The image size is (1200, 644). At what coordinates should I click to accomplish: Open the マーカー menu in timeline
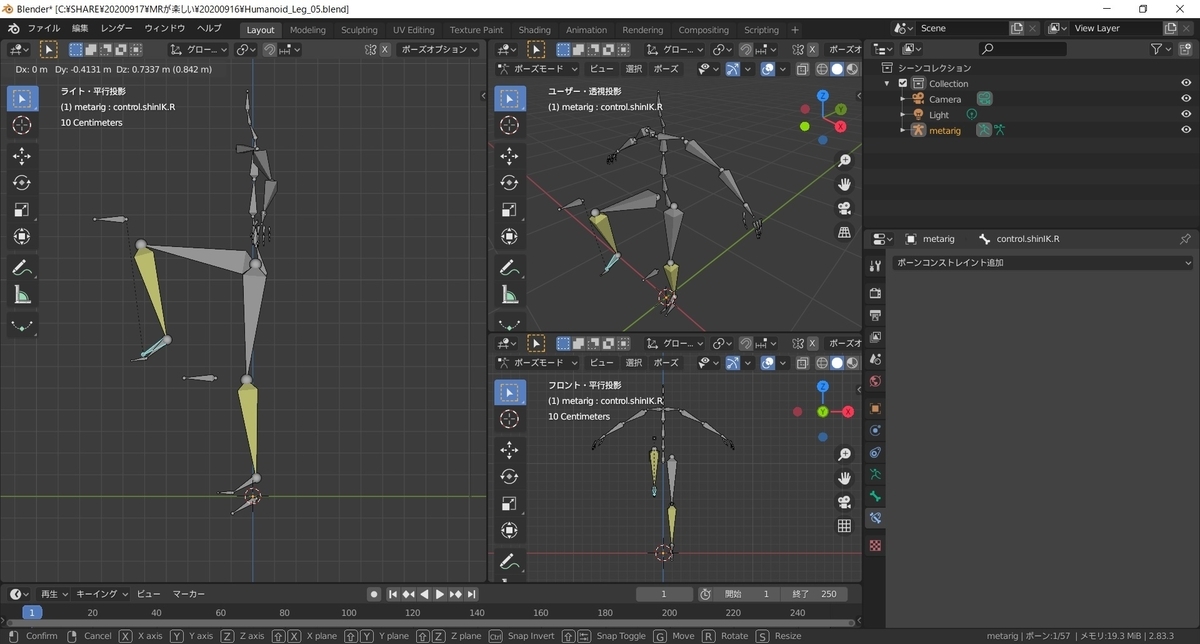(189, 594)
